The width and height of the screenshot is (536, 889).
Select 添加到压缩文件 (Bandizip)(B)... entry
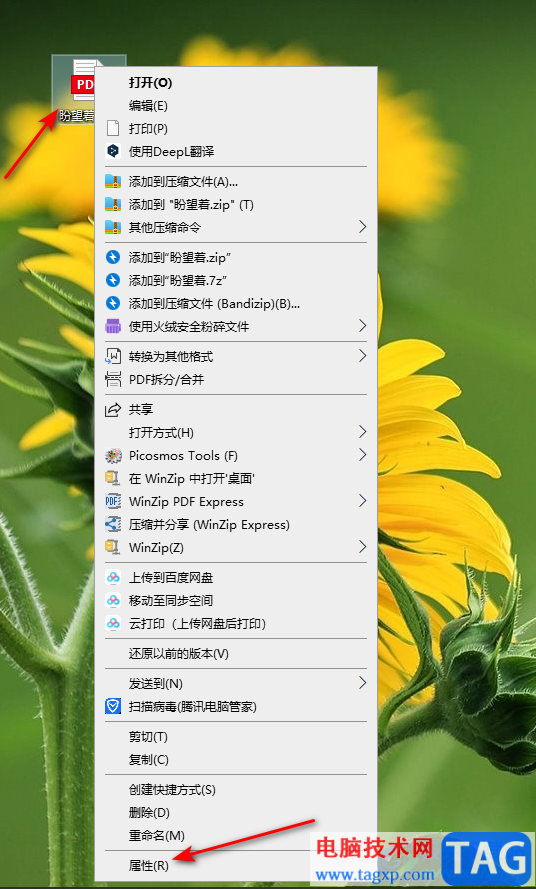(x=236, y=303)
